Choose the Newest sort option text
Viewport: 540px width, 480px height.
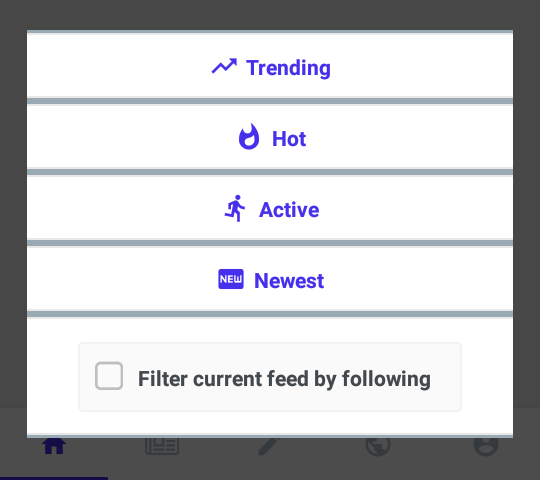tap(289, 281)
